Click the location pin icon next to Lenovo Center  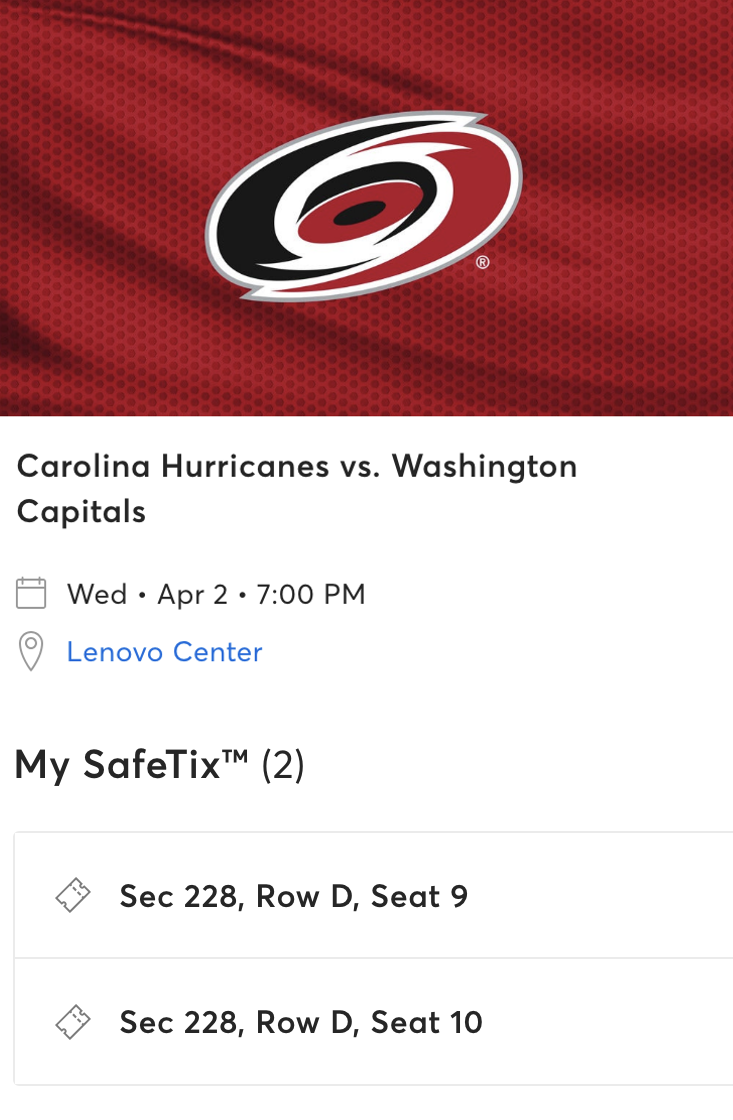[31, 650]
